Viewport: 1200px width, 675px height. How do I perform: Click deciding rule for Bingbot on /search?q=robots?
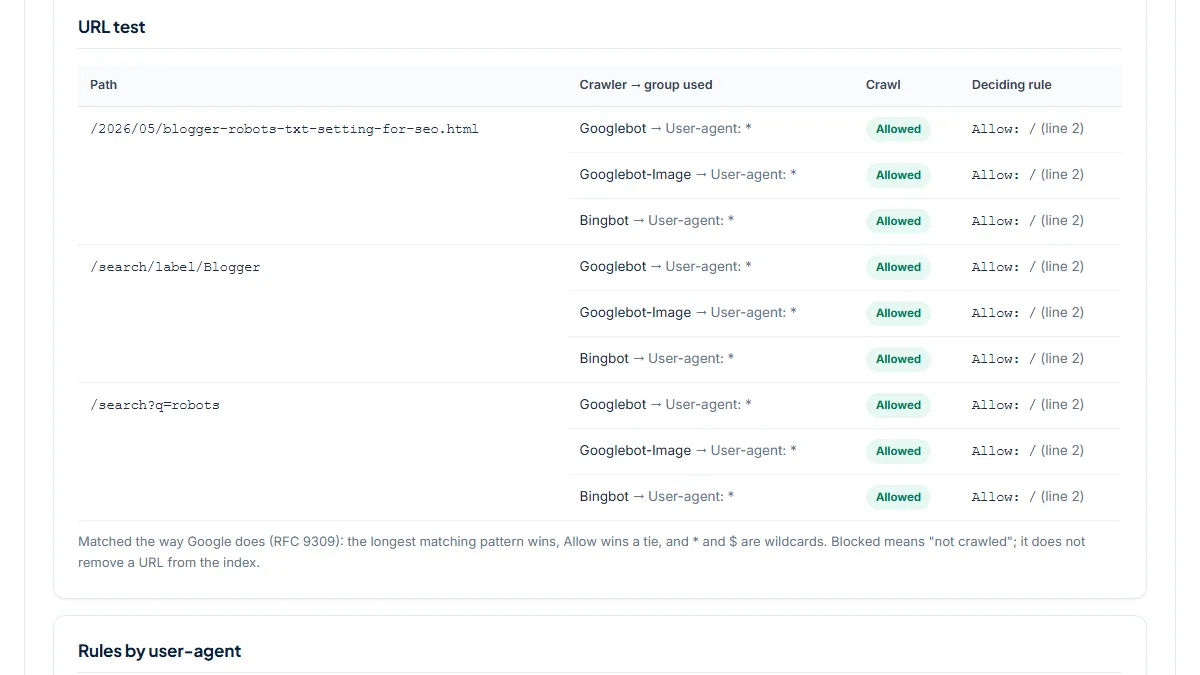pos(1027,497)
